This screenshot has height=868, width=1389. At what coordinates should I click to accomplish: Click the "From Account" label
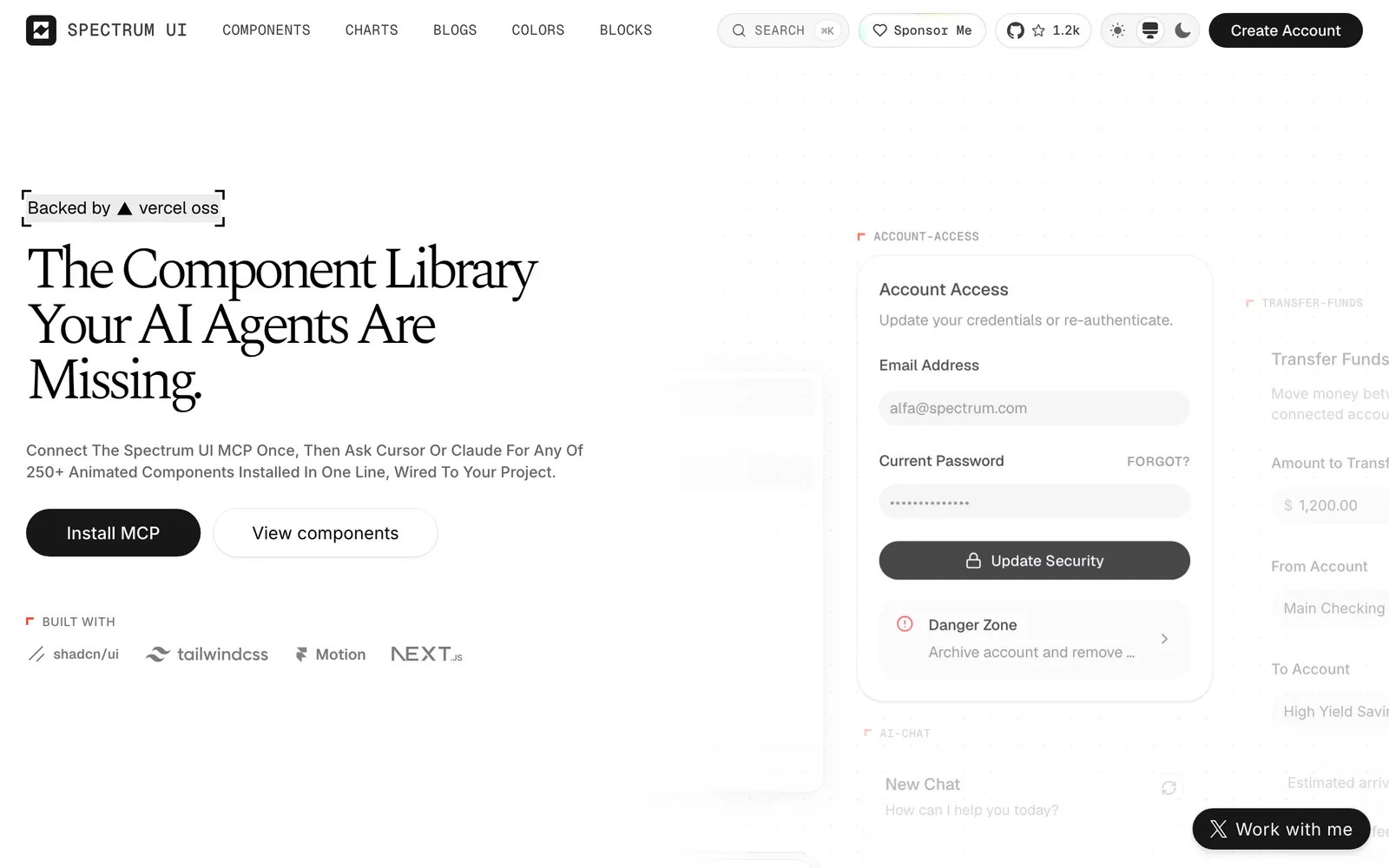point(1320,566)
